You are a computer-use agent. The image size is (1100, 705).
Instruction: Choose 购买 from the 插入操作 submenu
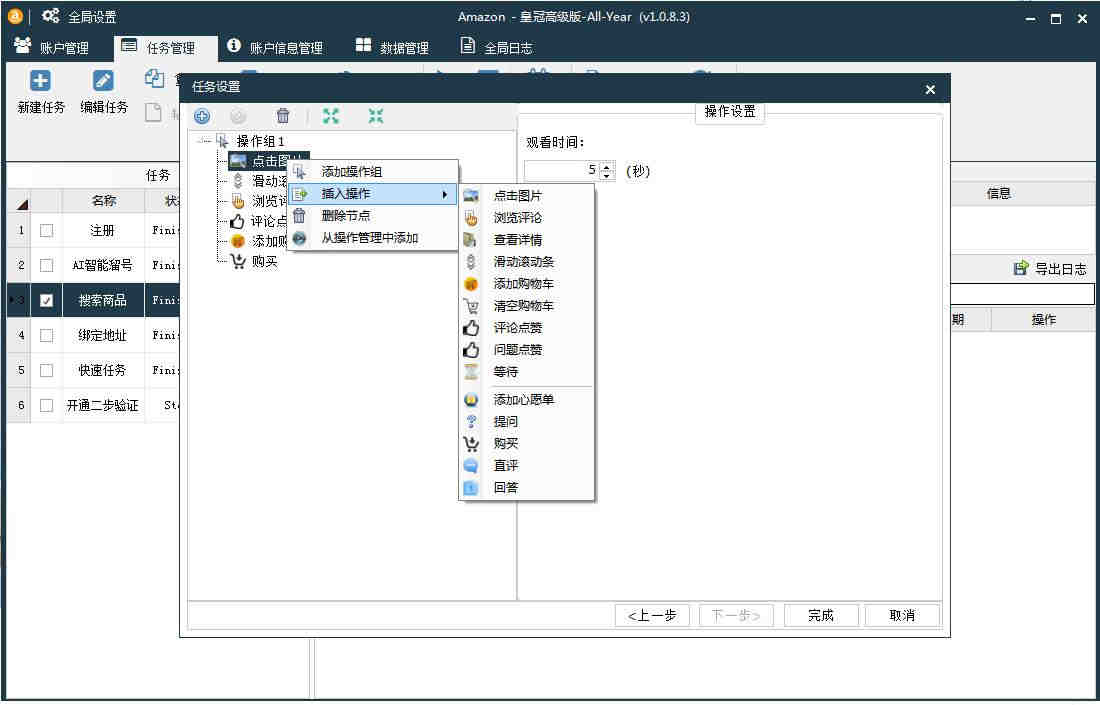(x=526, y=443)
